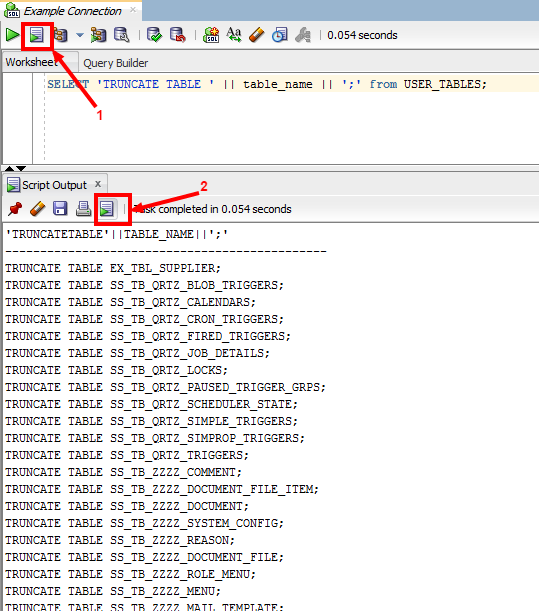Click the line ending SS_TB_QRTZ_SIMPLE_TRIGGERS;
539x611 pixels.
tap(151, 421)
